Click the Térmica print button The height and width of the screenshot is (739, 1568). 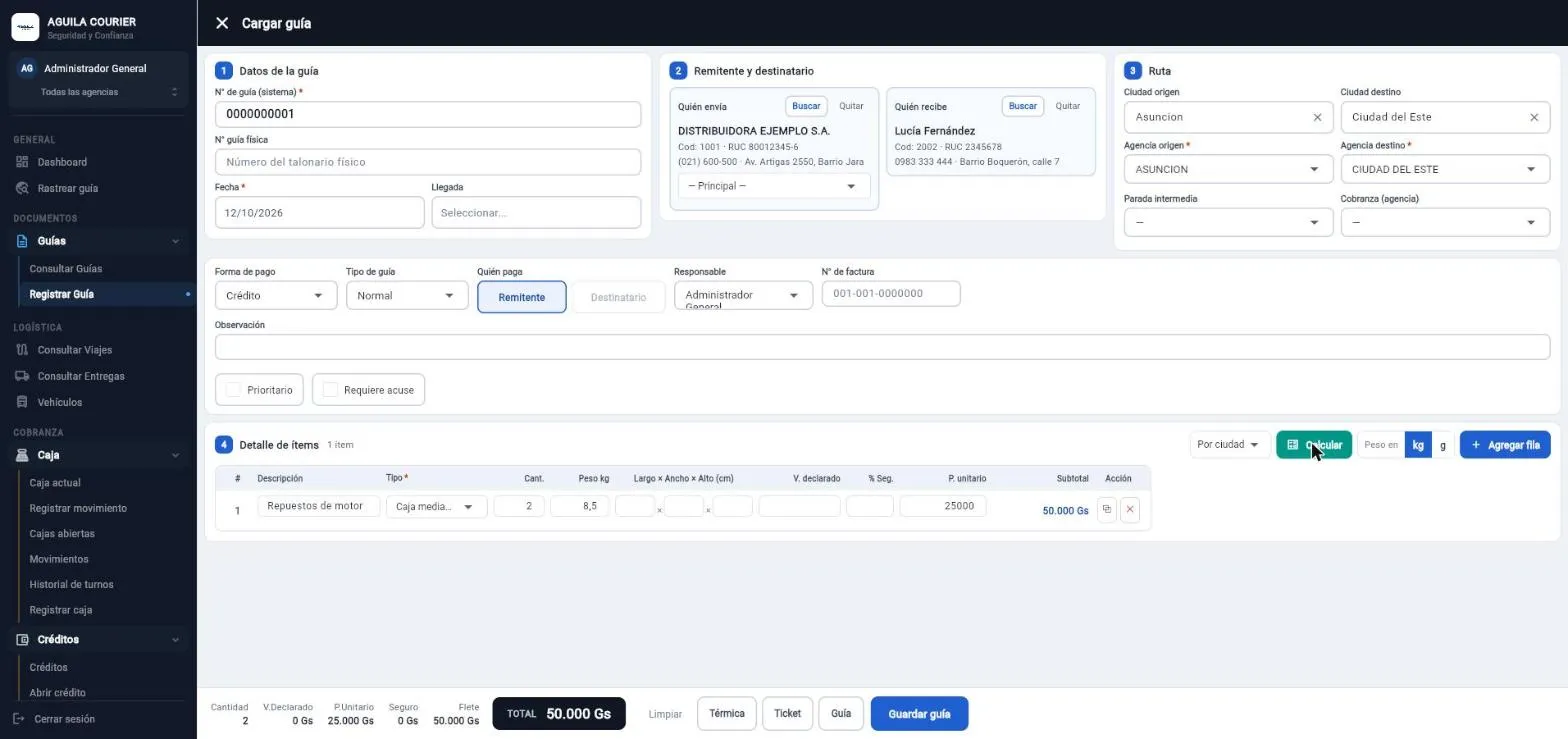tap(727, 714)
